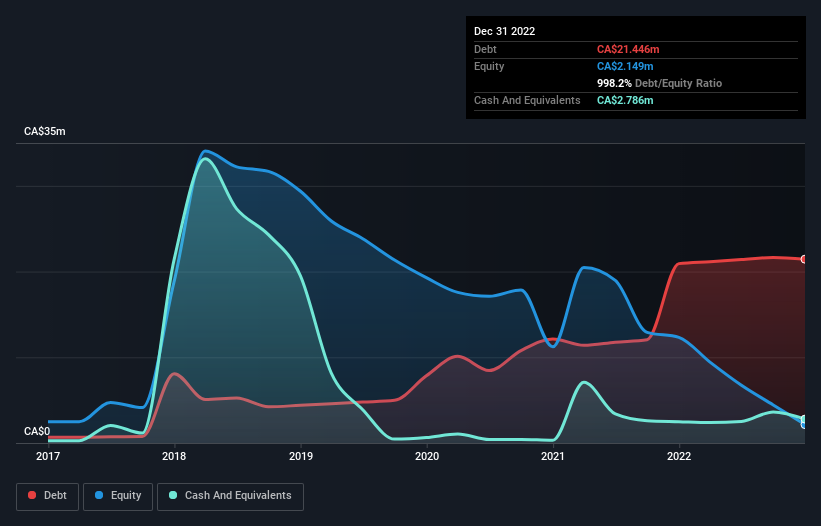Select the 2018 x-axis label
This screenshot has width=821, height=526.
tap(174, 456)
